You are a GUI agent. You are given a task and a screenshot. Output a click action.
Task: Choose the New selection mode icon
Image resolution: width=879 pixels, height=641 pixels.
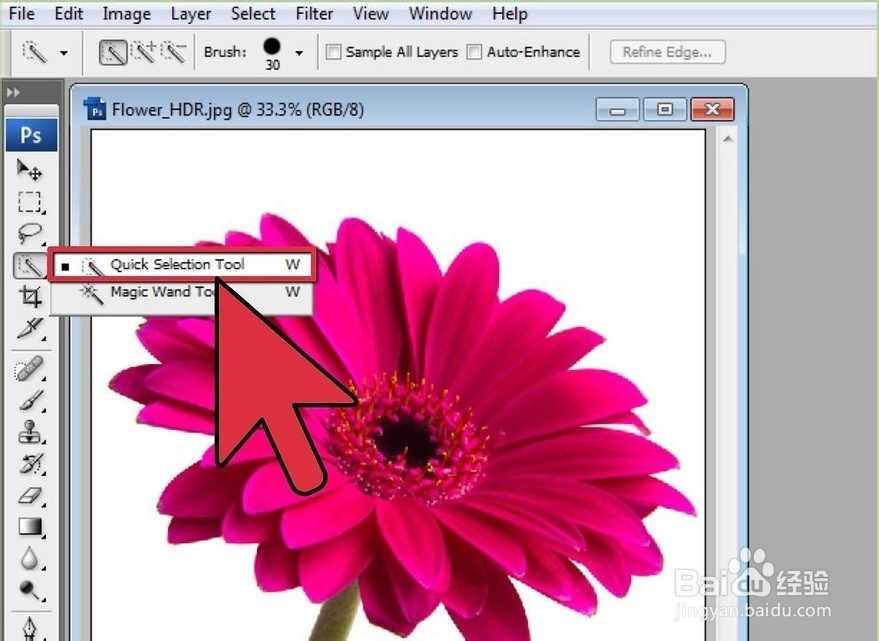point(113,53)
